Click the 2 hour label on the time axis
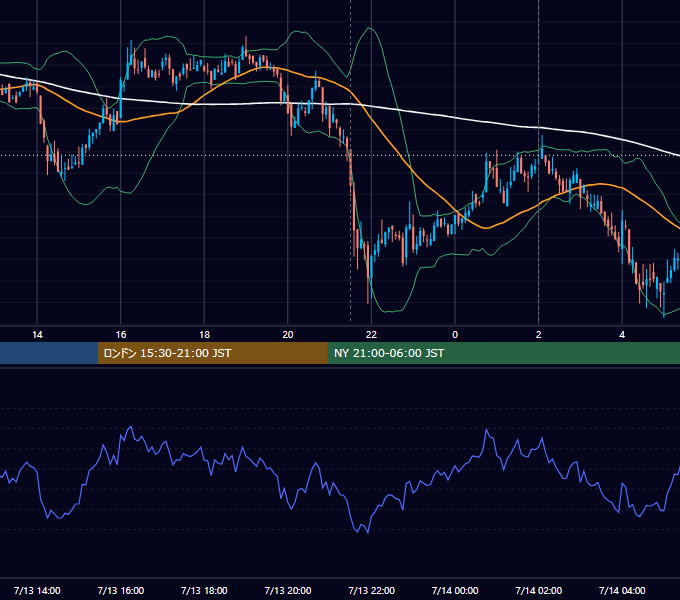 point(539,335)
